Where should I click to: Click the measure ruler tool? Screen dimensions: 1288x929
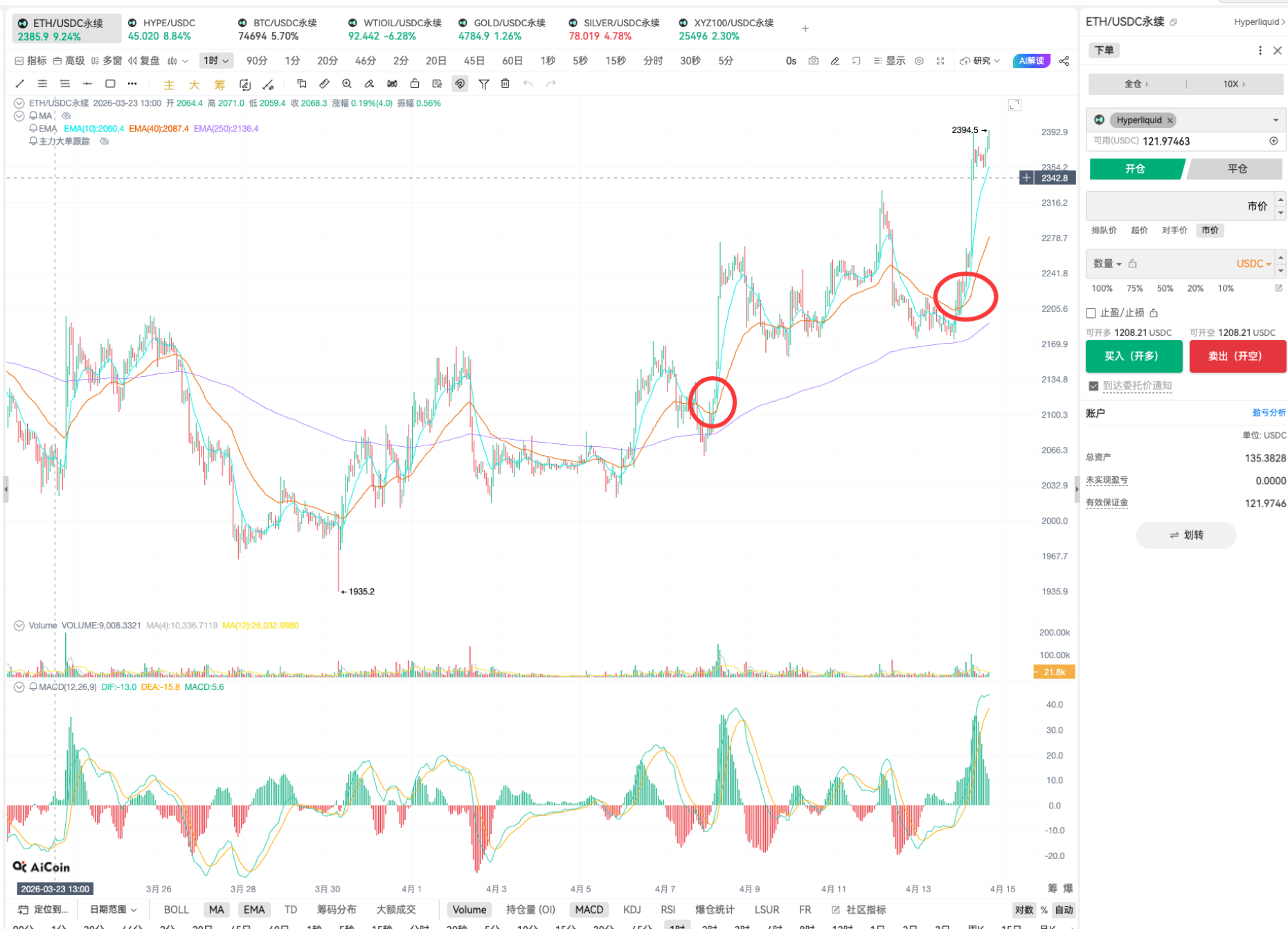click(x=324, y=84)
